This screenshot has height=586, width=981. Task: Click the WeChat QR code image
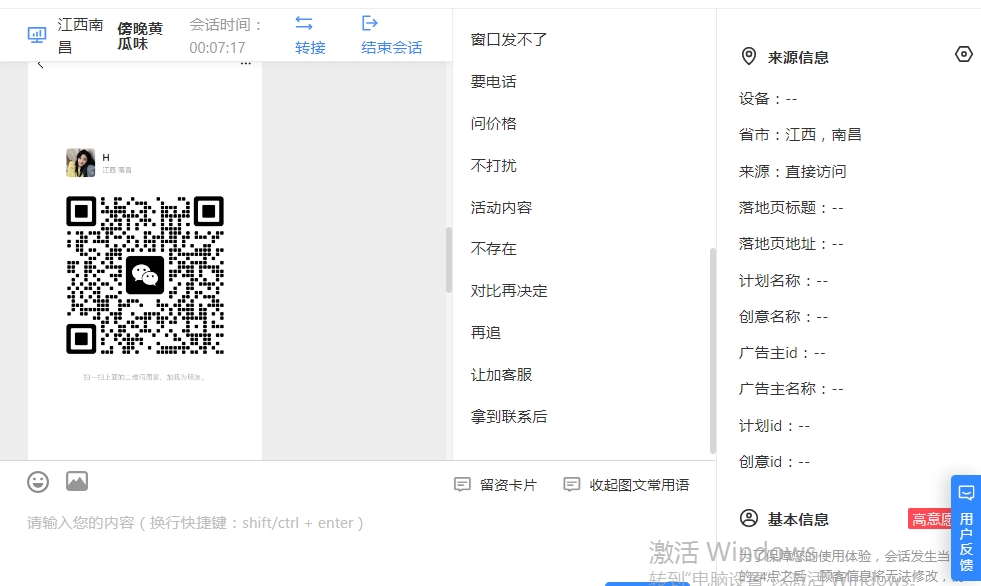[145, 275]
